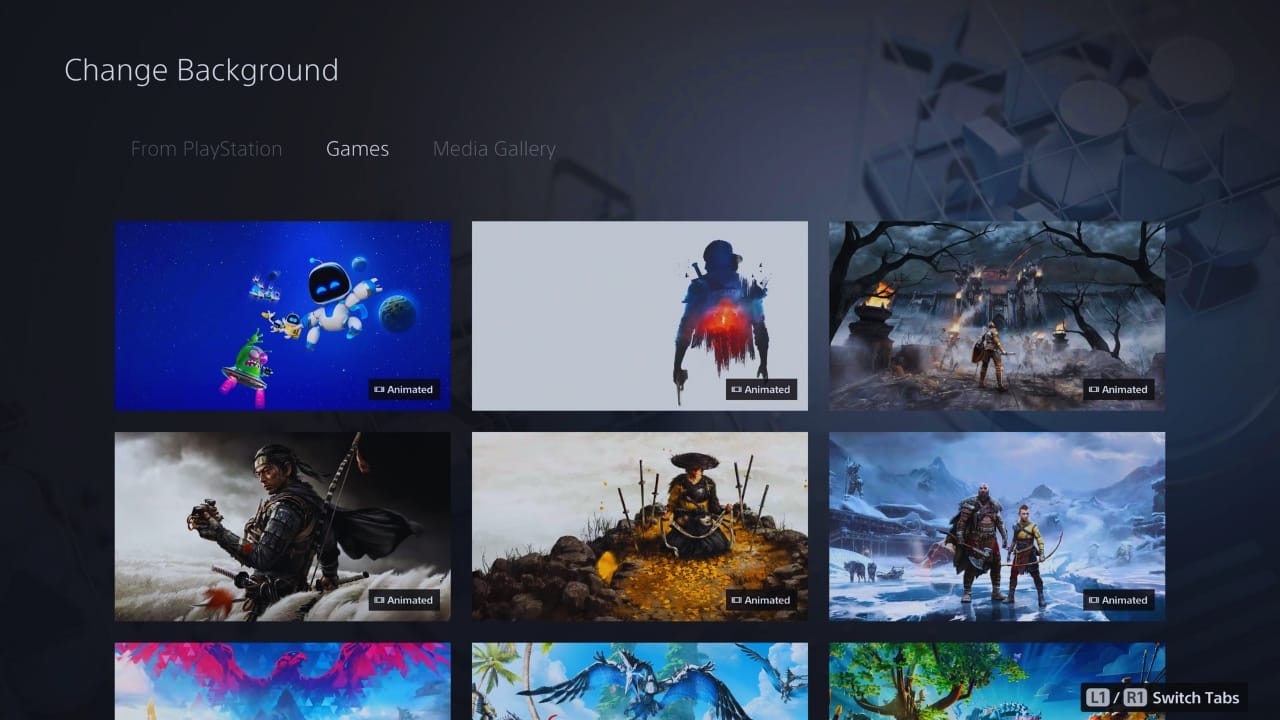Click Animated badge on samurai with bow wallpaper
Screen dimensions: 1280x720
[x=404, y=601]
